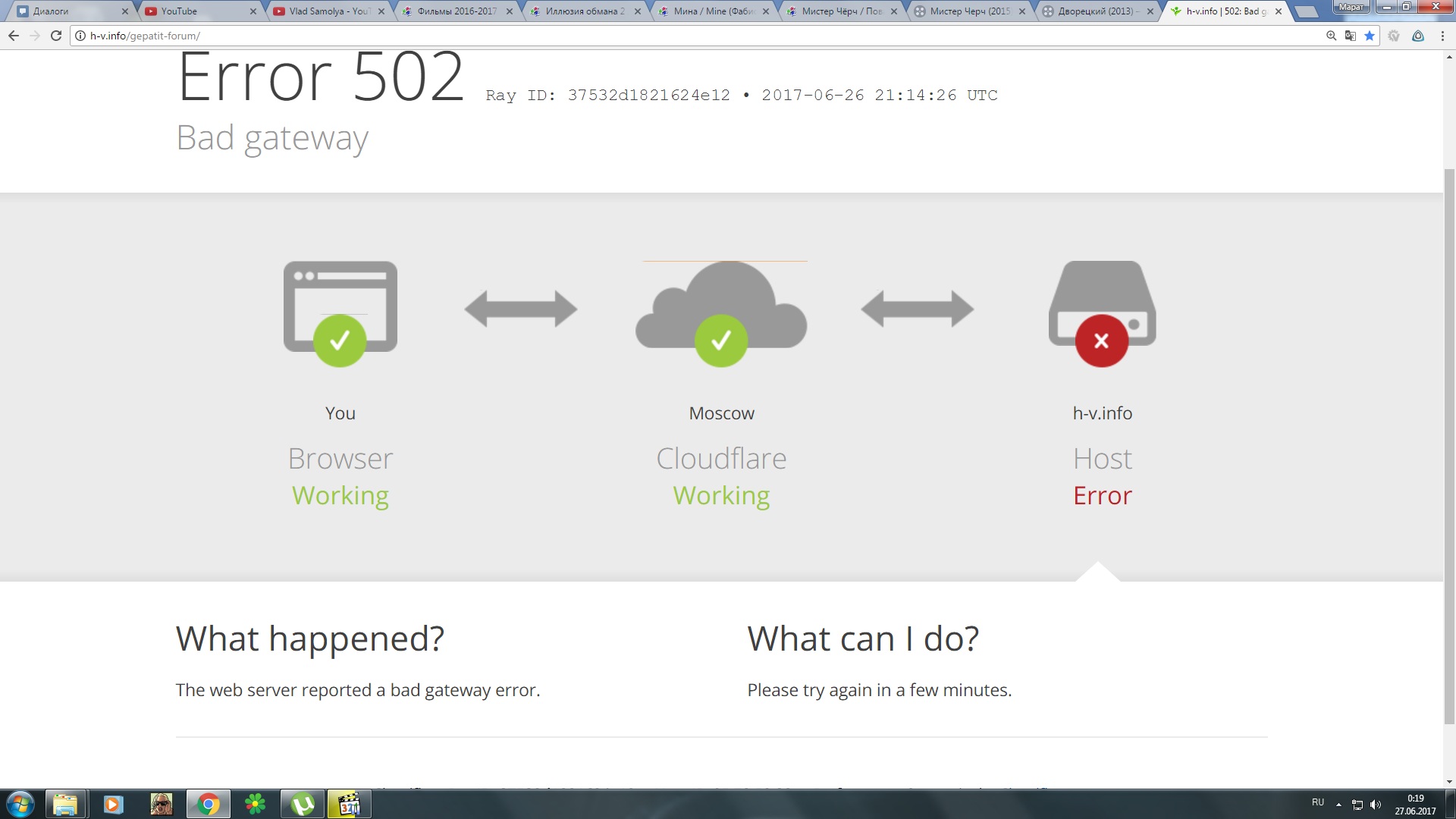Show hidden tray icons arrow
This screenshot has width=1456, height=819.
click(x=1338, y=805)
